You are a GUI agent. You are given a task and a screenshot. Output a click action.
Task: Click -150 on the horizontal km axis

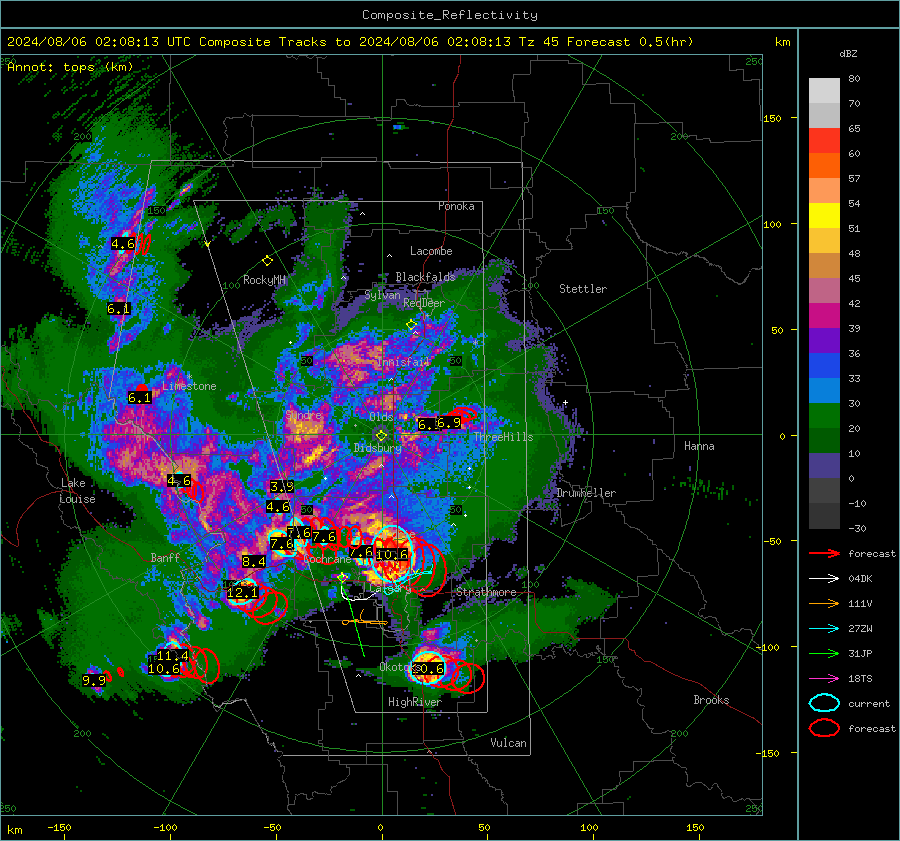pos(59,827)
